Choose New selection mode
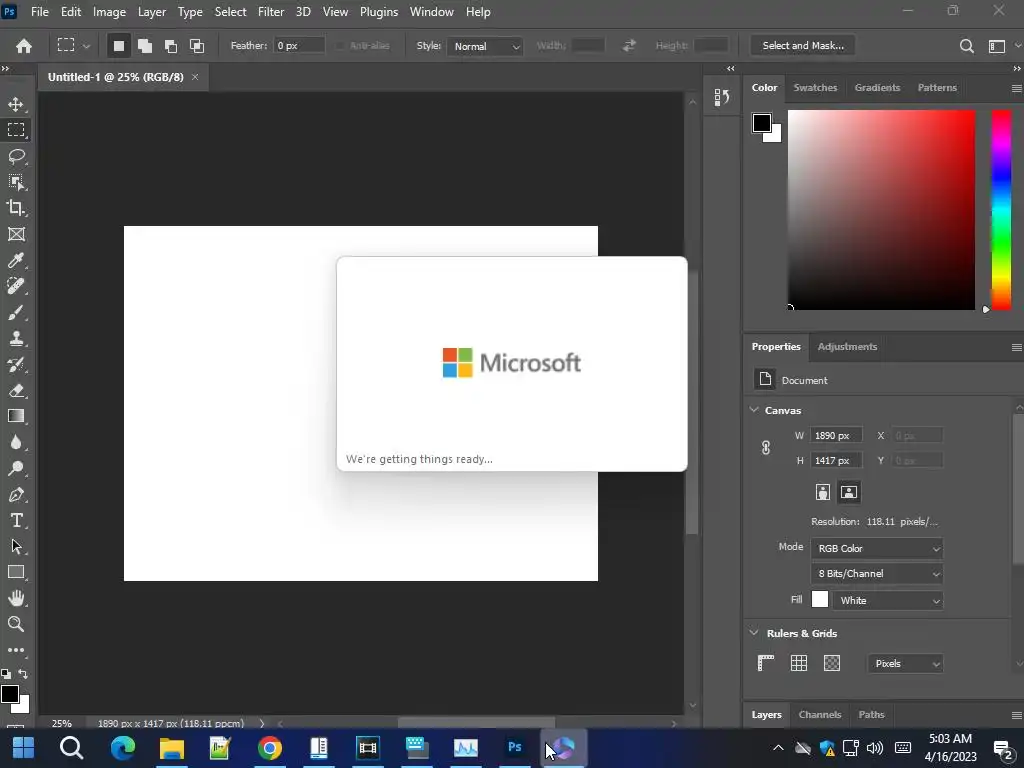The height and width of the screenshot is (768, 1024). [x=118, y=46]
